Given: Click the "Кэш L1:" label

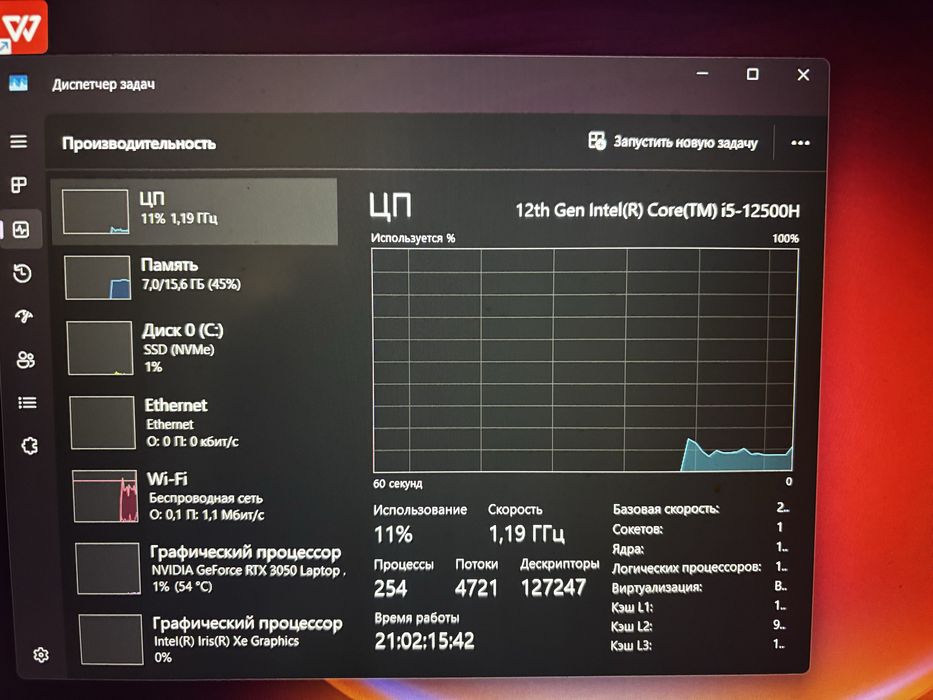Looking at the screenshot, I should (x=632, y=607).
